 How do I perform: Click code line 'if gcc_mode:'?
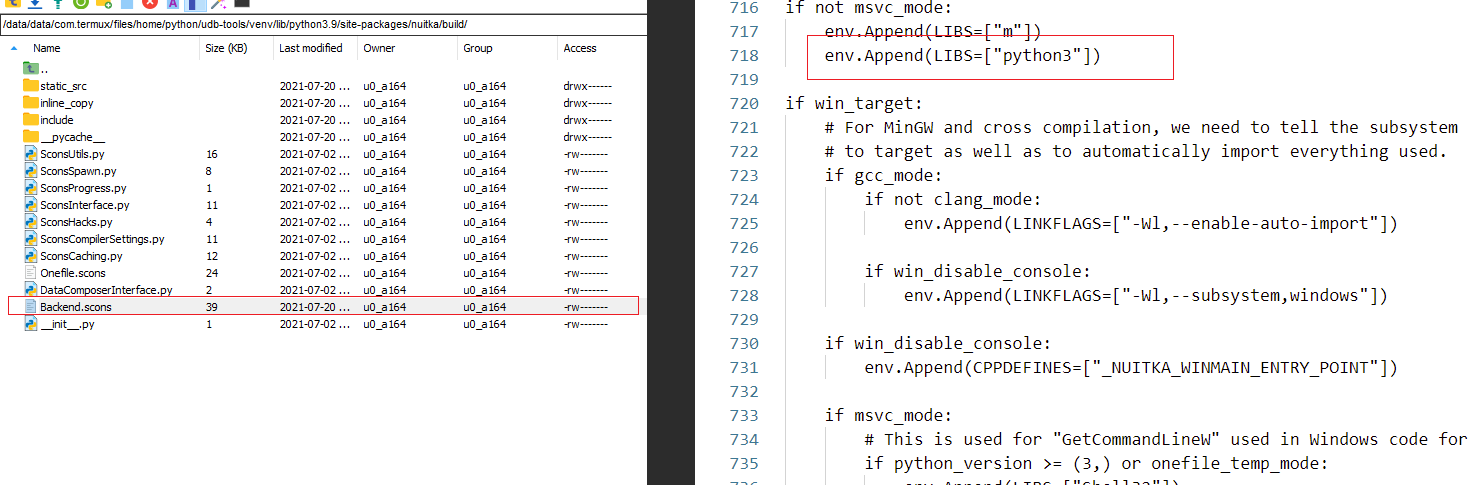(x=884, y=176)
